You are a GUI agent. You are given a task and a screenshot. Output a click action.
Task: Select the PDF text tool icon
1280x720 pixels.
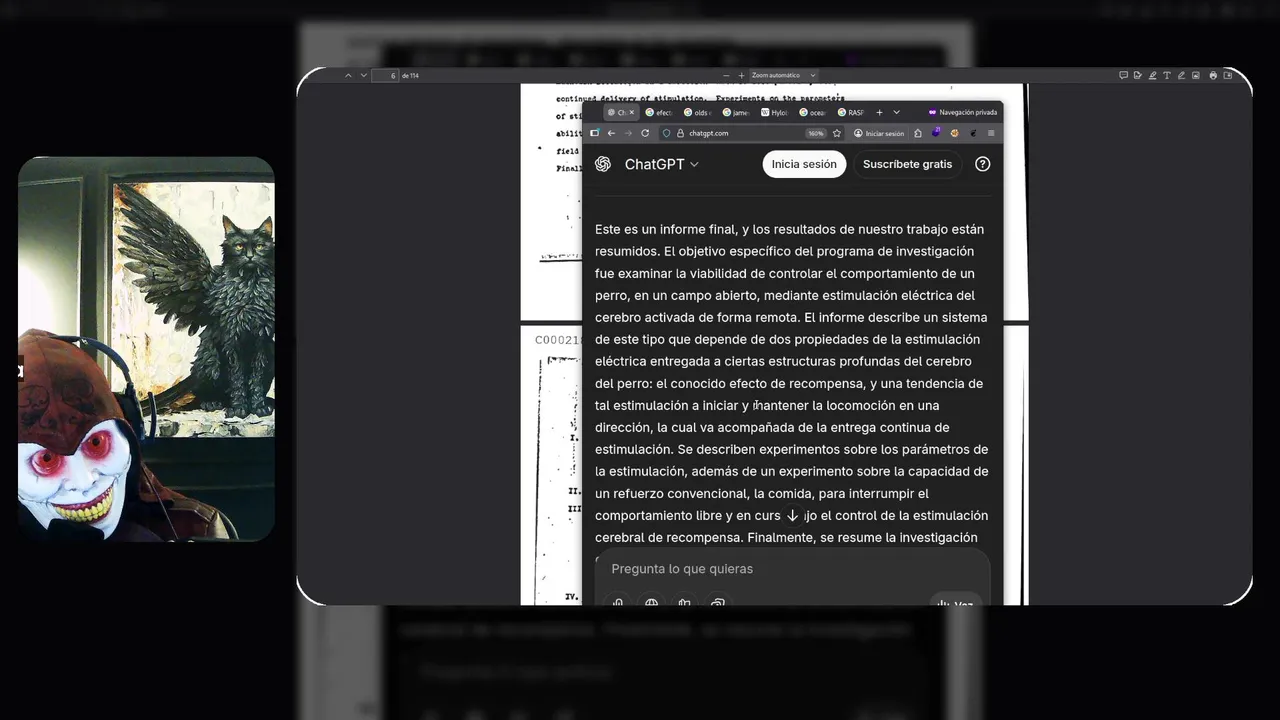(1167, 75)
